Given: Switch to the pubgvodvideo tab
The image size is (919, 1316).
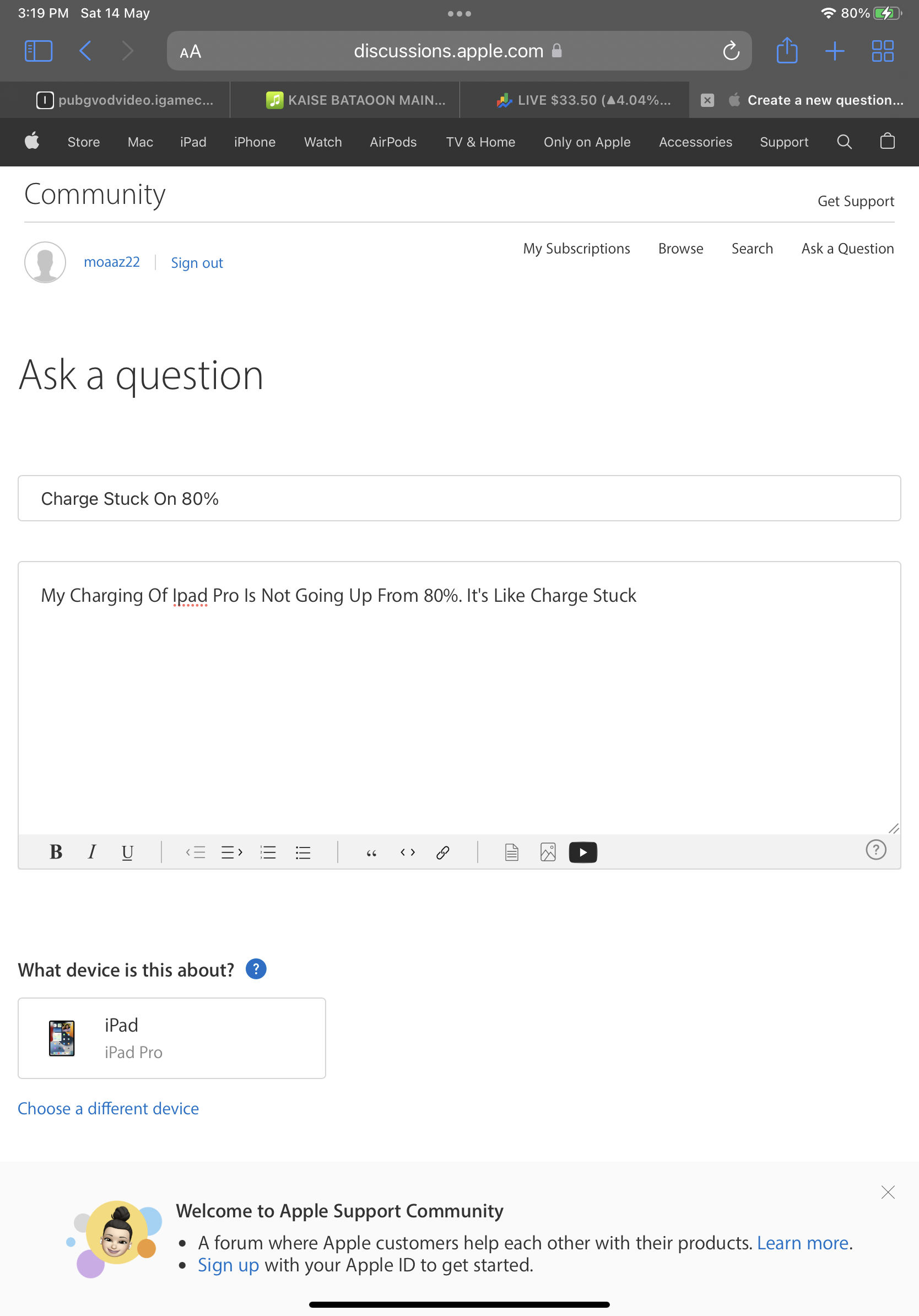Looking at the screenshot, I should pyautogui.click(x=115, y=100).
